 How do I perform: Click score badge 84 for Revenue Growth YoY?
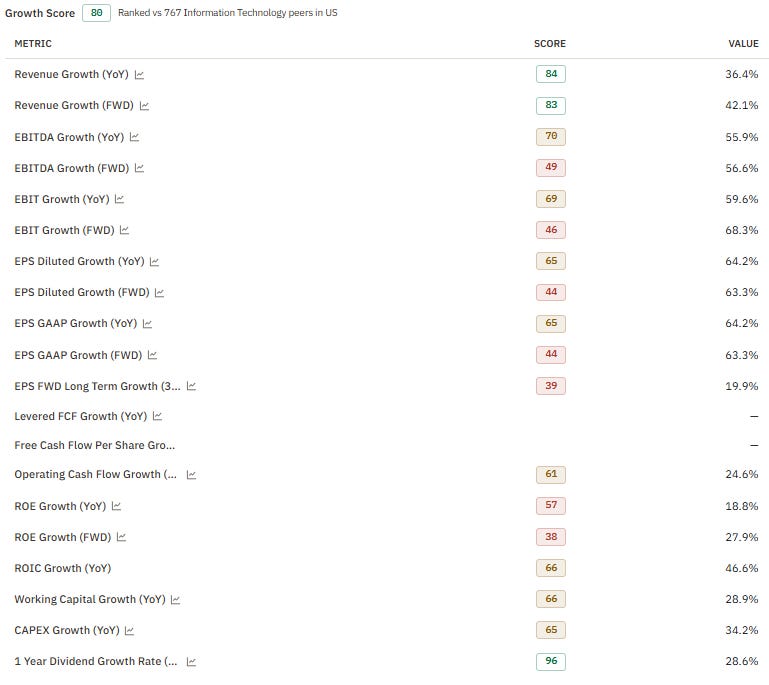[551, 74]
